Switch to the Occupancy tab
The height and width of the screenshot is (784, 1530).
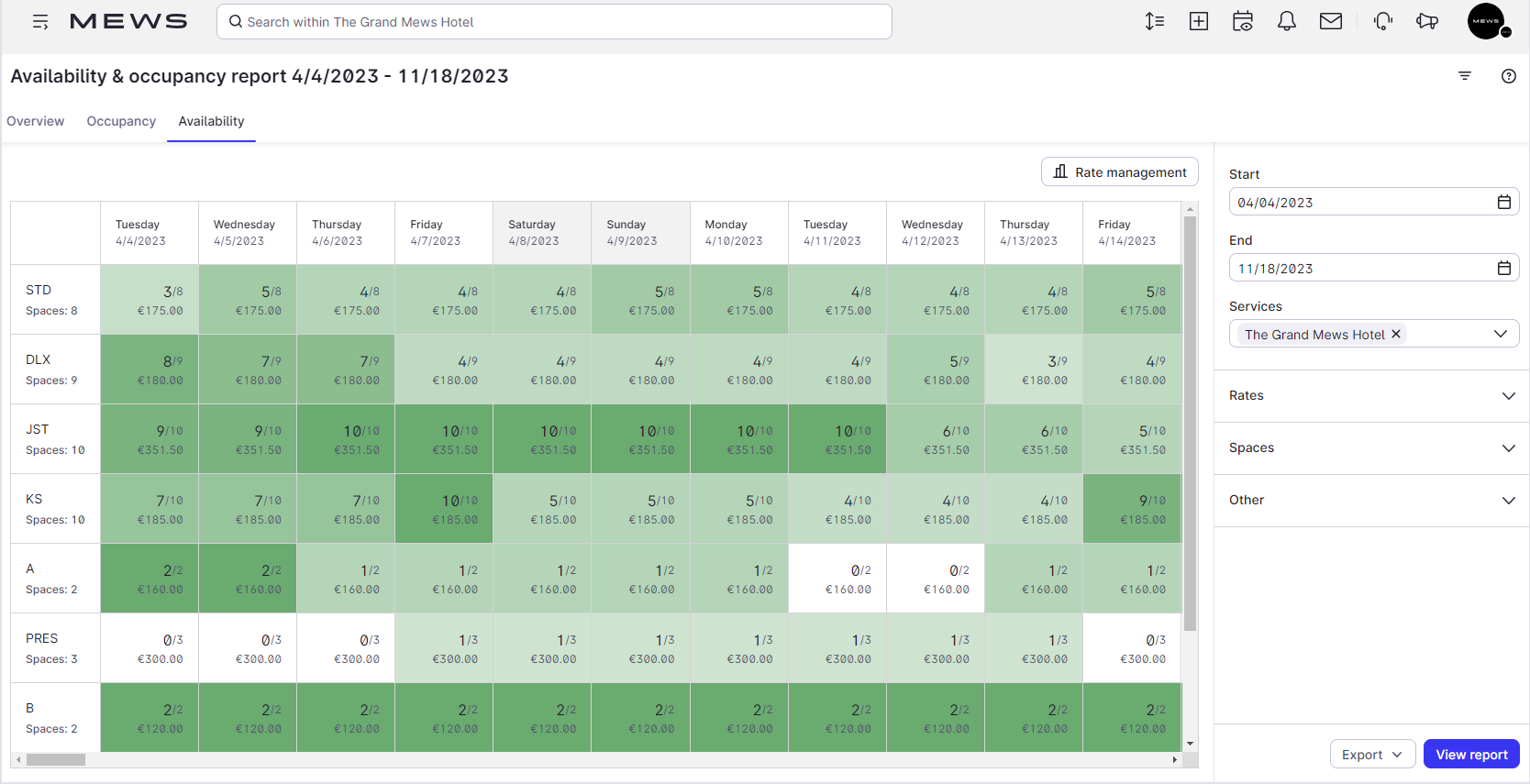(x=121, y=121)
